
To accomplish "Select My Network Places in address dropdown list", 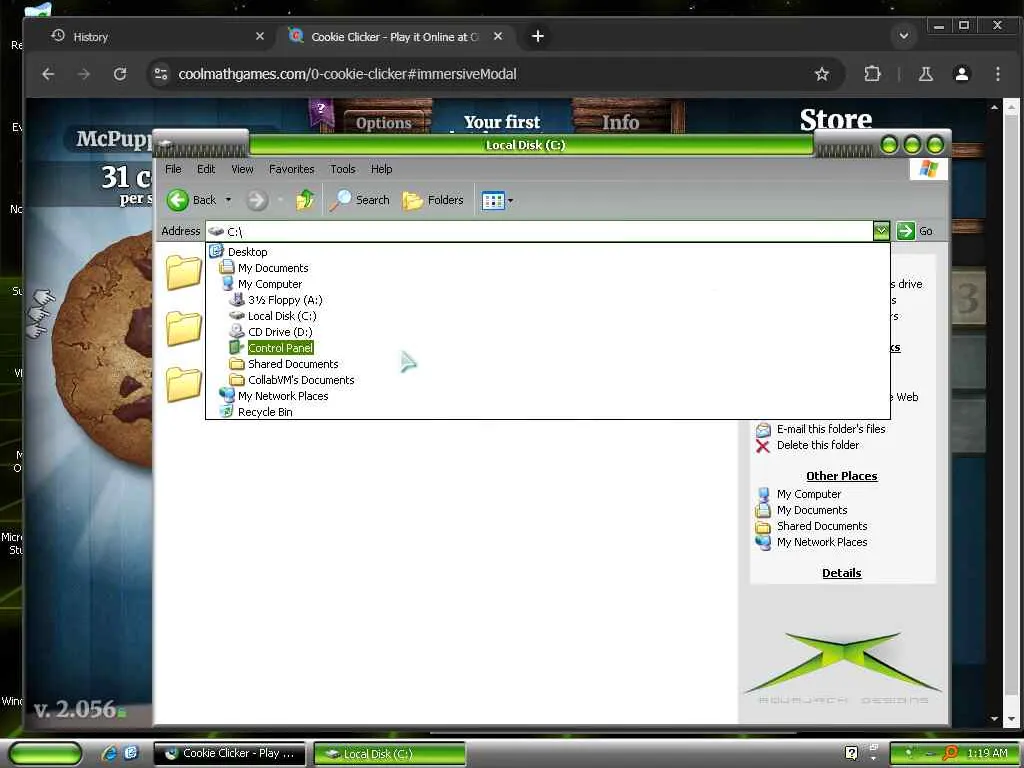I will point(283,396).
